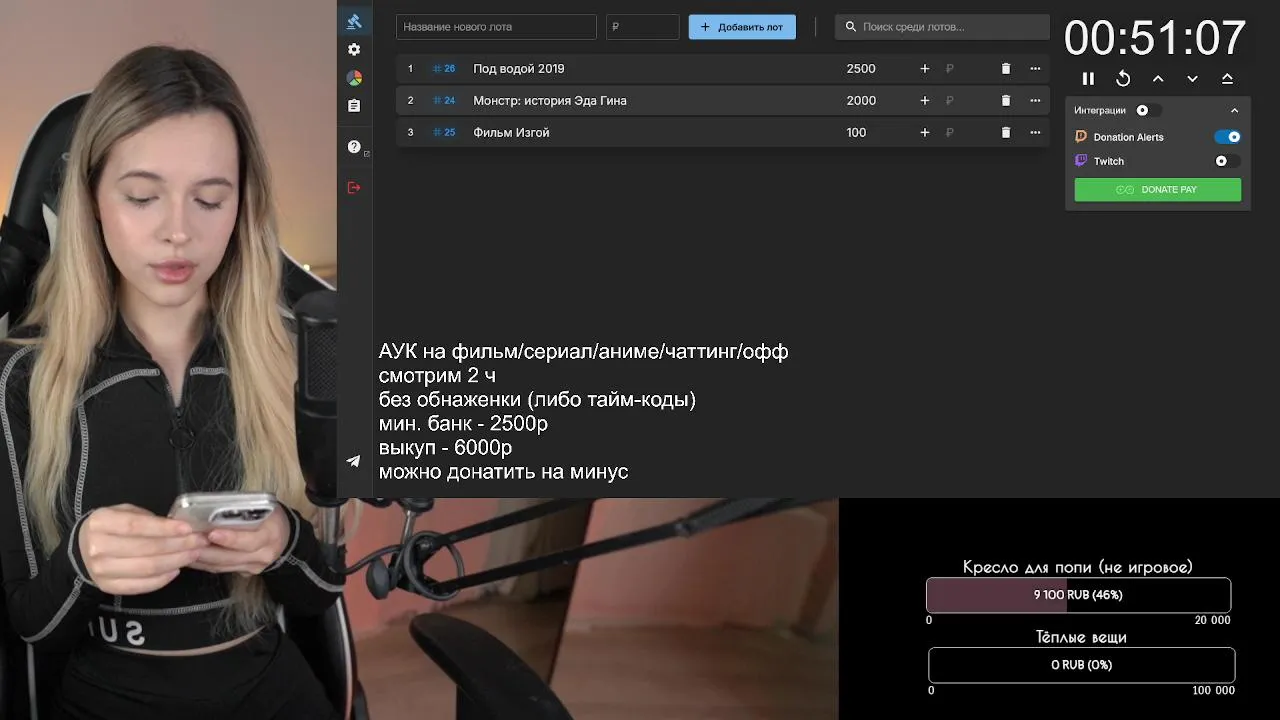
Task: Delete the lot Под водой 2019
Action: 1006,69
